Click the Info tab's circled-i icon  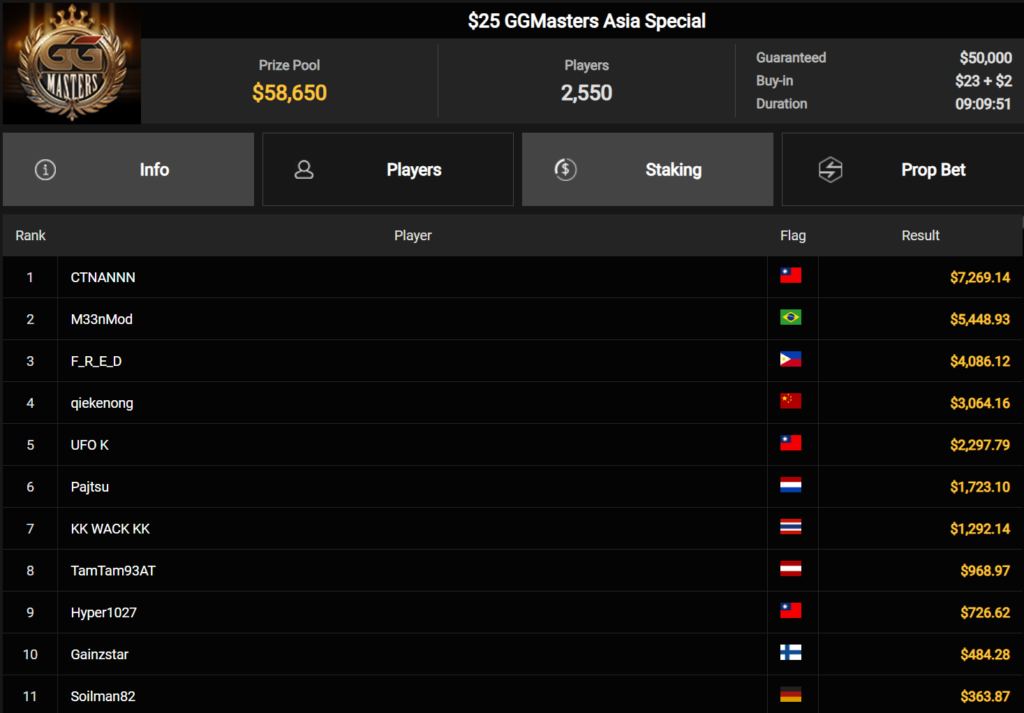pos(45,170)
